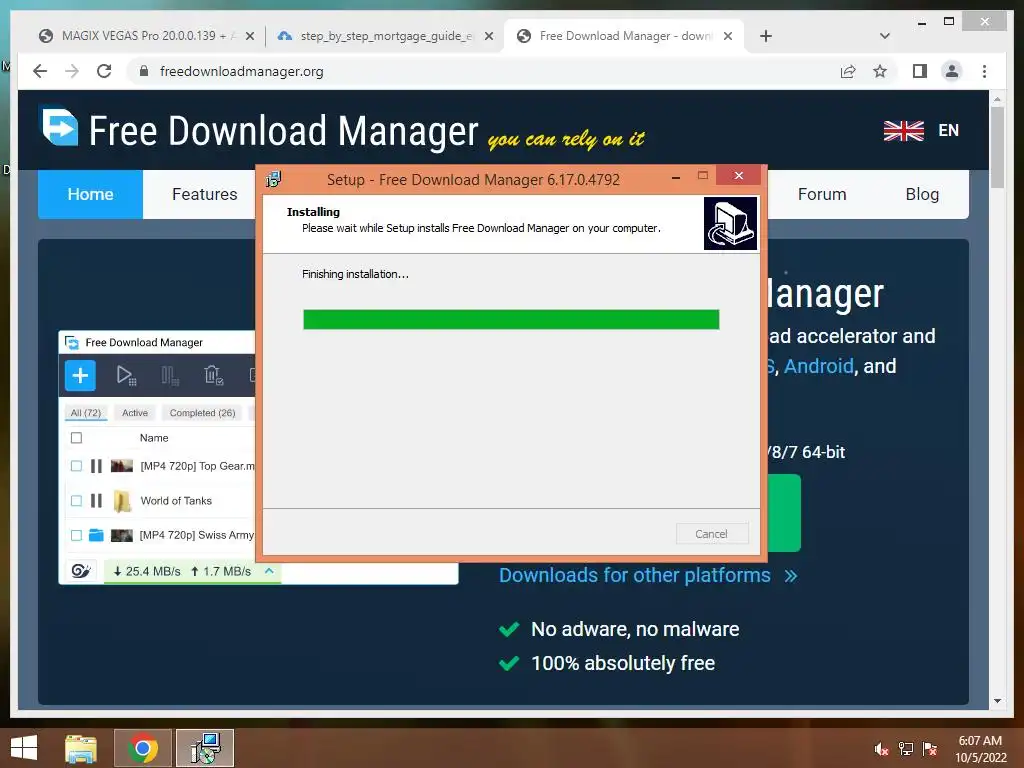The width and height of the screenshot is (1024, 768).
Task: Check the Swiss Army download row checkbox
Action: pos(76,535)
